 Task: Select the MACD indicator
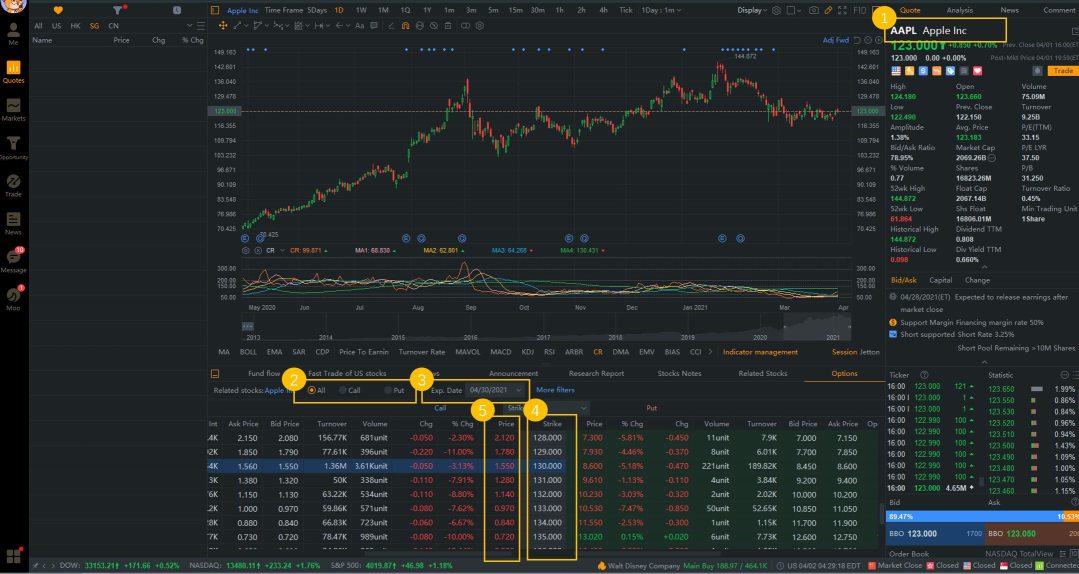click(x=500, y=352)
